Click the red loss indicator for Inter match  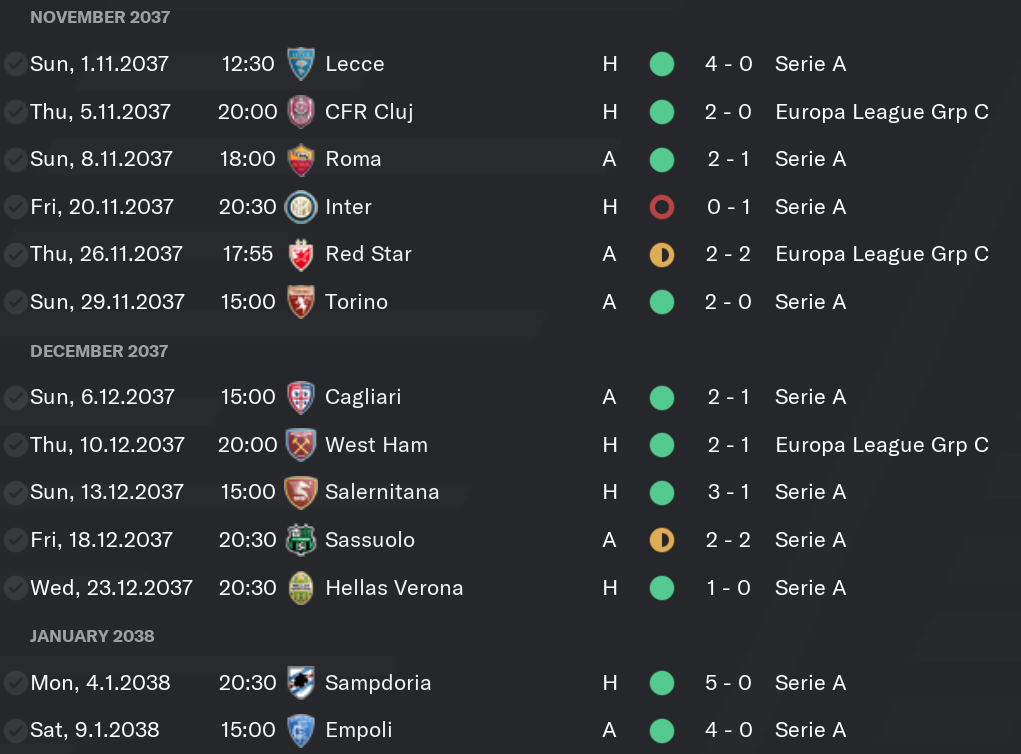[662, 207]
